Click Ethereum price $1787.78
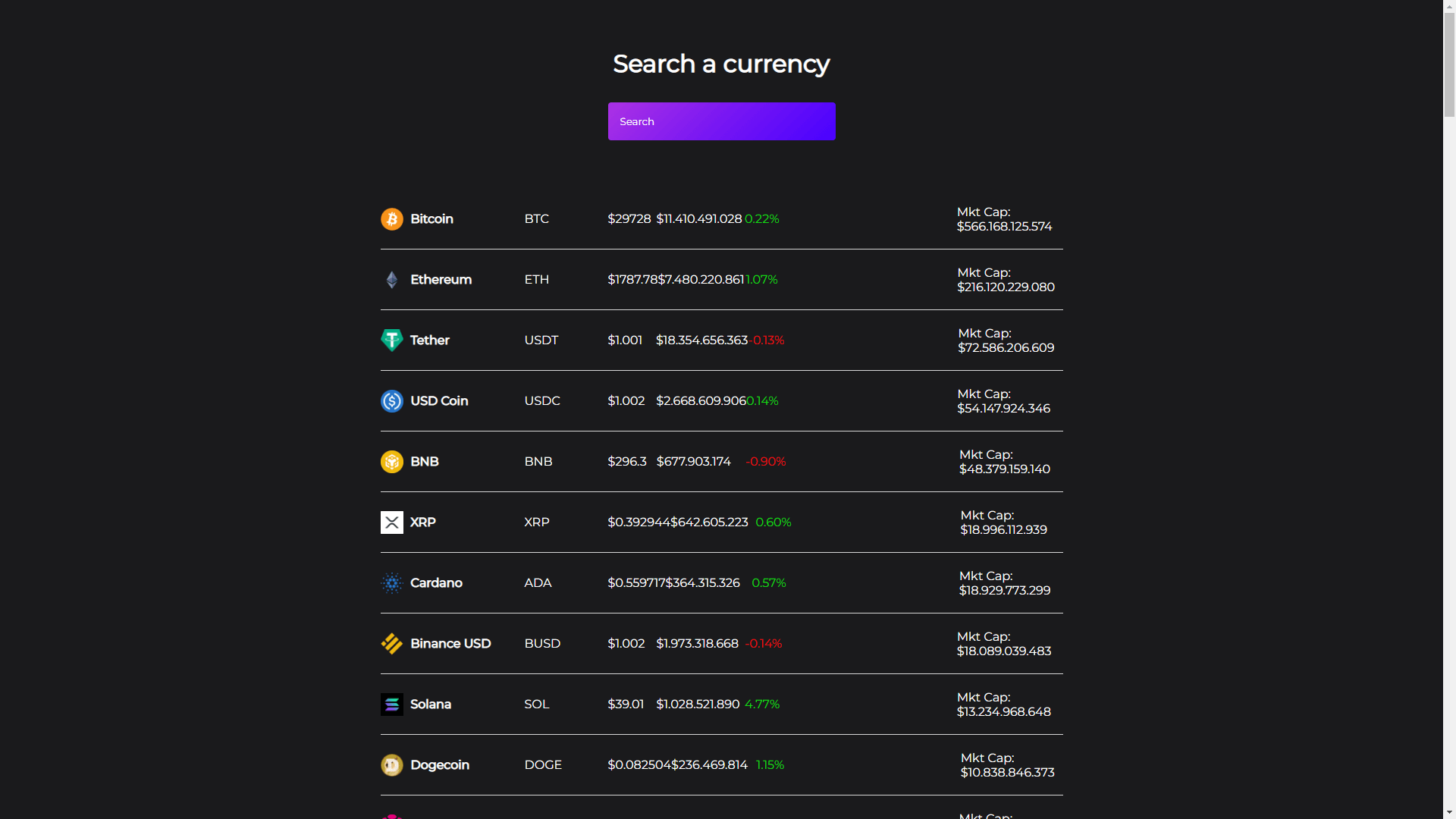The width and height of the screenshot is (1456, 819). [632, 280]
